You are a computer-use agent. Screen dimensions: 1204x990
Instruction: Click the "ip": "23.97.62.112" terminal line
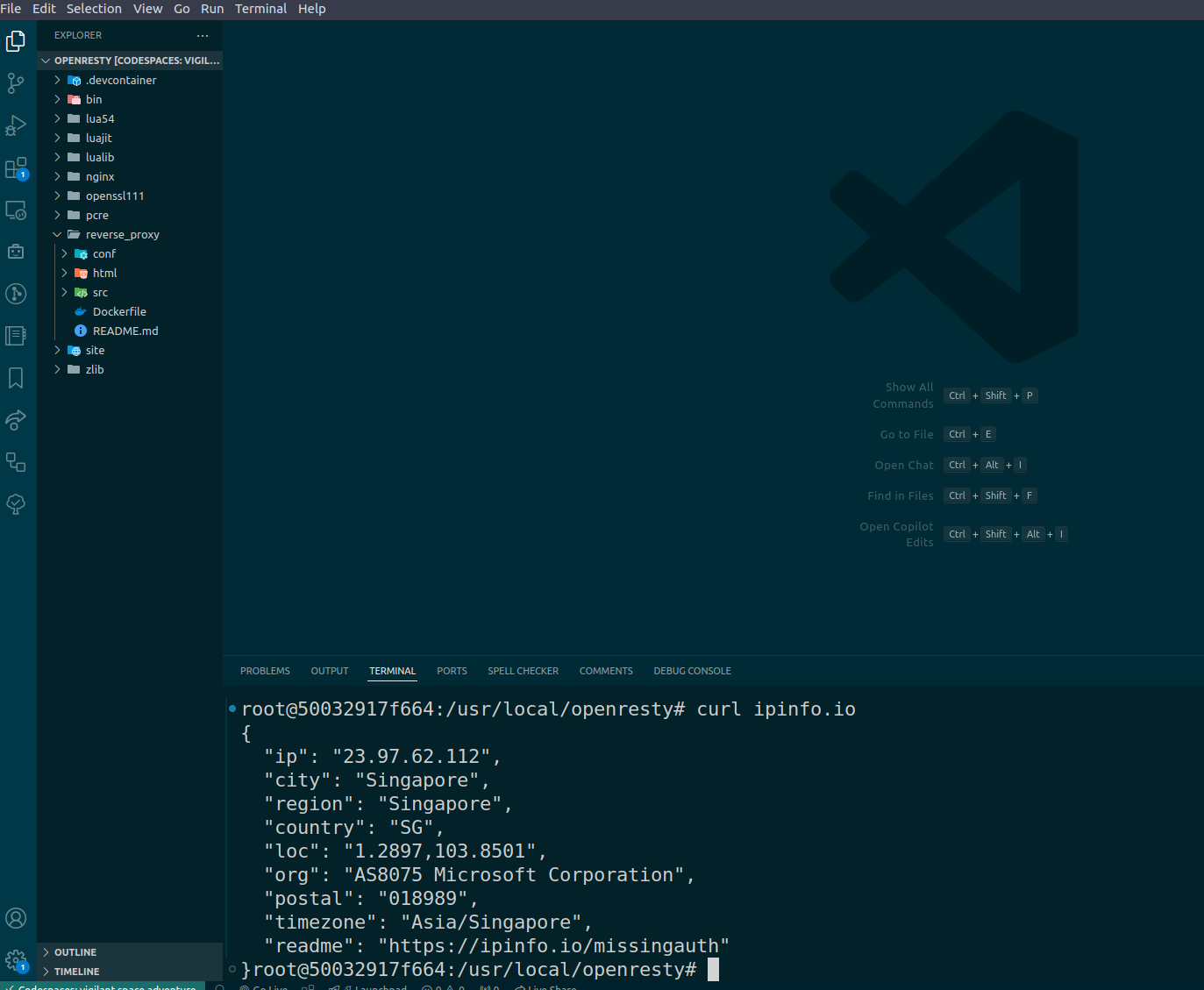coord(382,756)
